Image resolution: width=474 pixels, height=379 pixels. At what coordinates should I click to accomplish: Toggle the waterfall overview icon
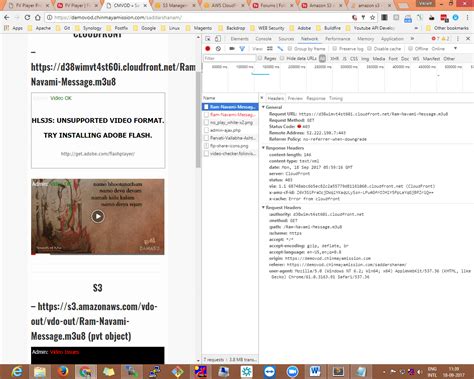[x=280, y=49]
